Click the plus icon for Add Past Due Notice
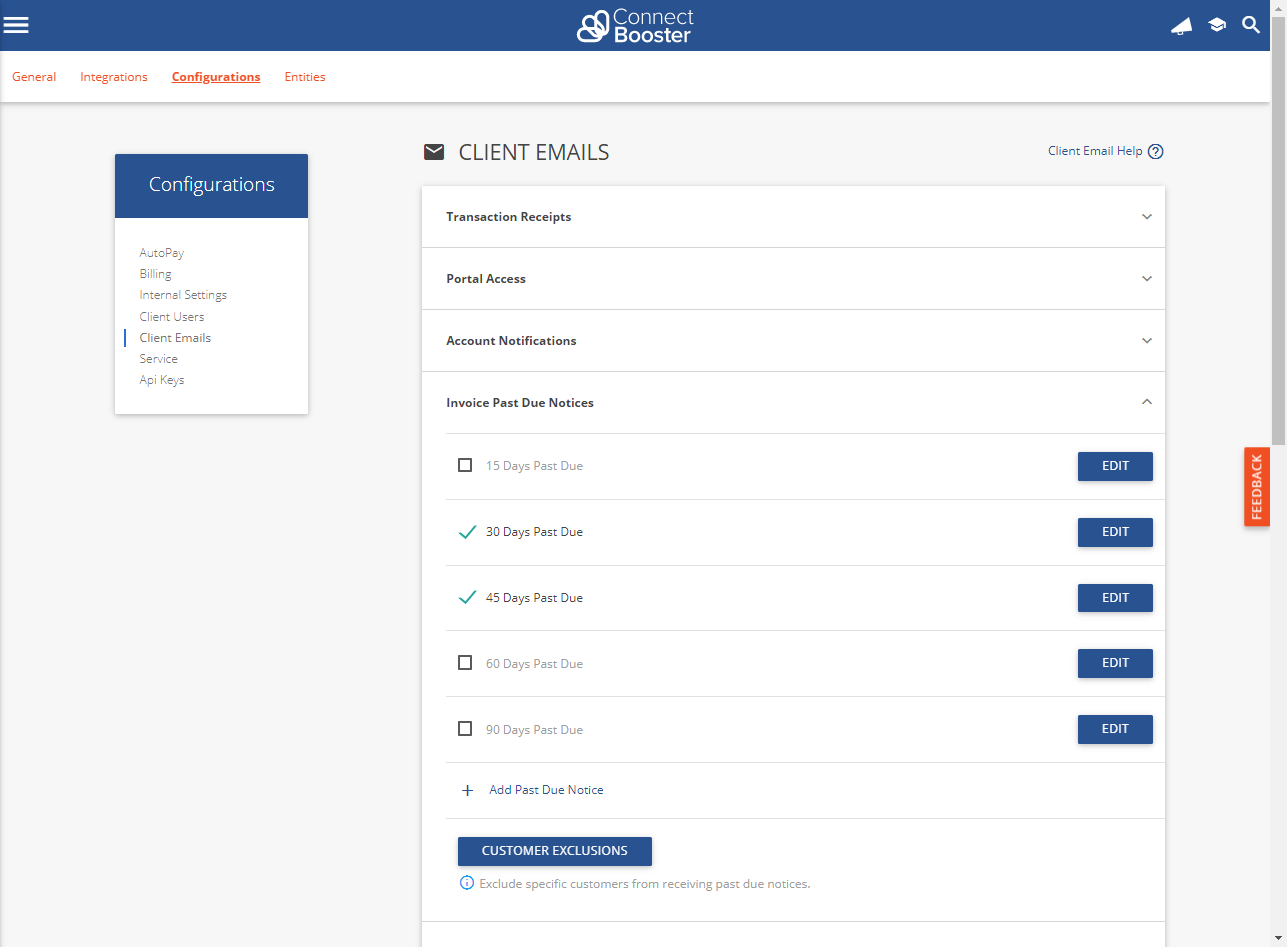The width and height of the screenshot is (1287, 947). [467, 790]
